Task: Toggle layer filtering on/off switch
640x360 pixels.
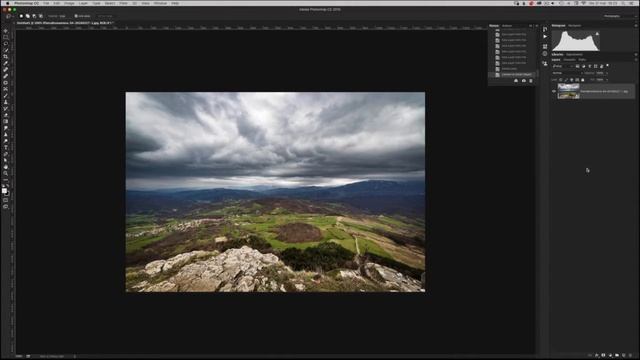Action: pyautogui.click(x=607, y=65)
